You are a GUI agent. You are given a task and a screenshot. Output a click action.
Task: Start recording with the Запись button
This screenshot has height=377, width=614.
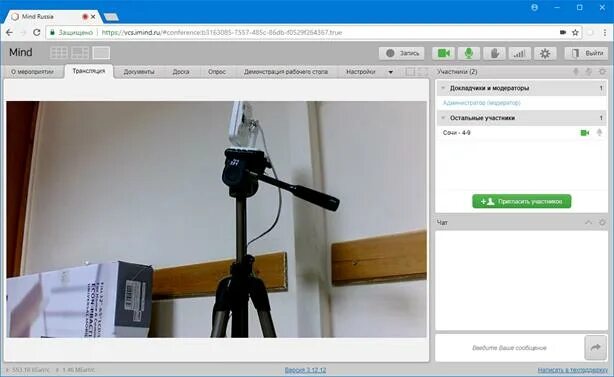[x=402, y=53]
